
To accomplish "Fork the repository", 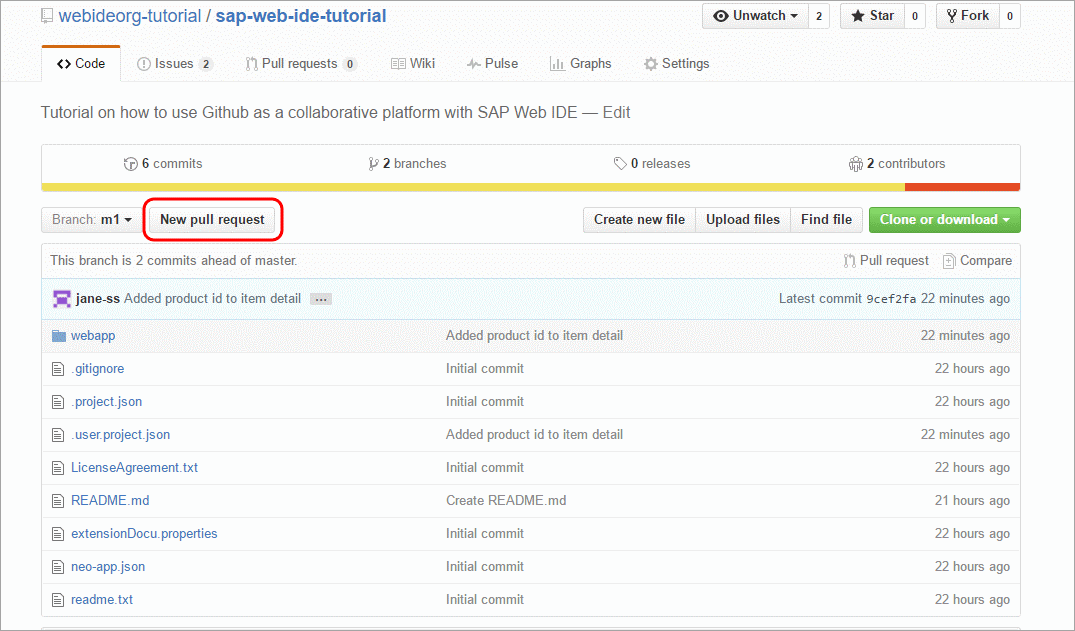I will [967, 16].
